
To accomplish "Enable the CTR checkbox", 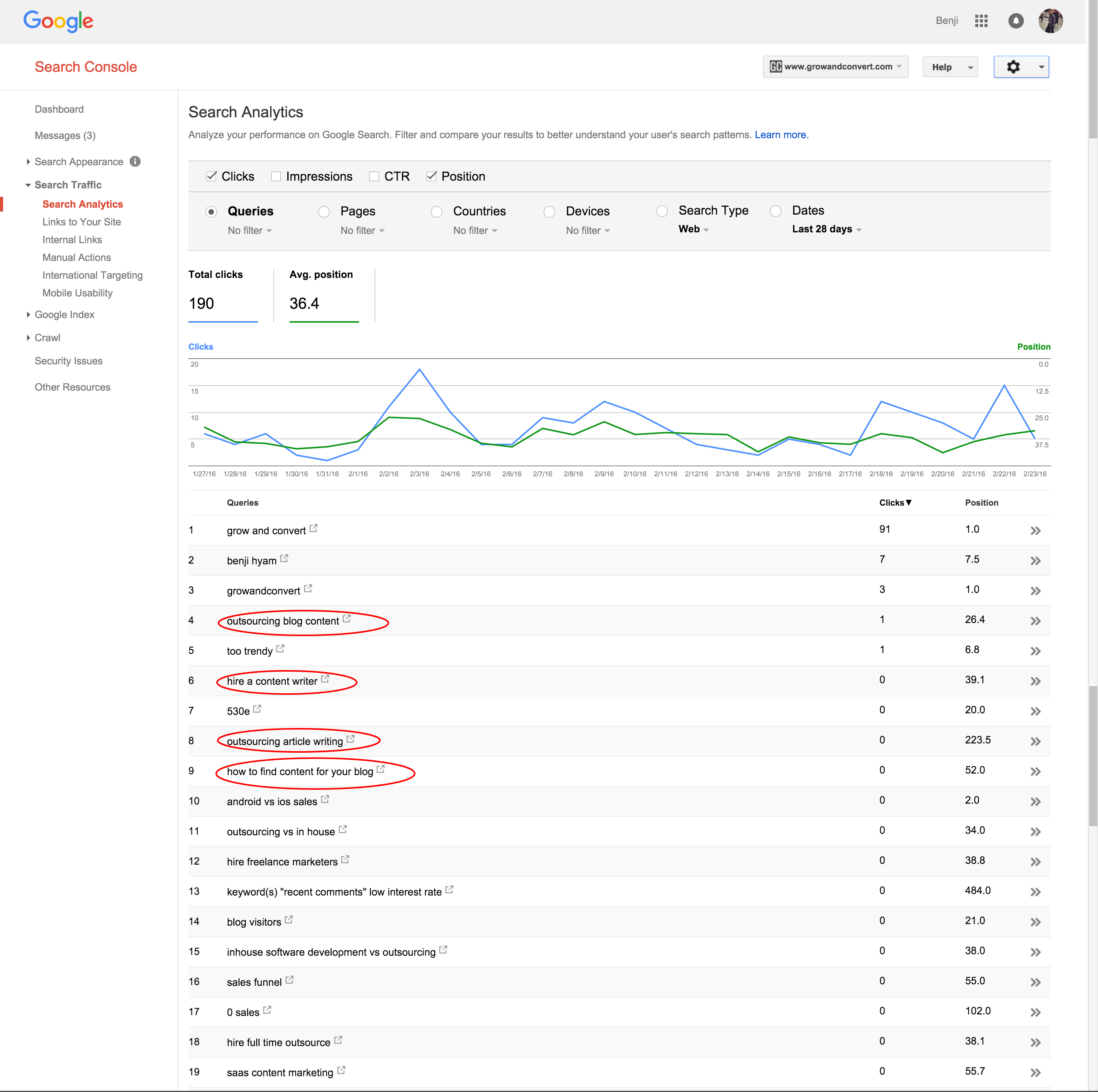I will pos(374,176).
